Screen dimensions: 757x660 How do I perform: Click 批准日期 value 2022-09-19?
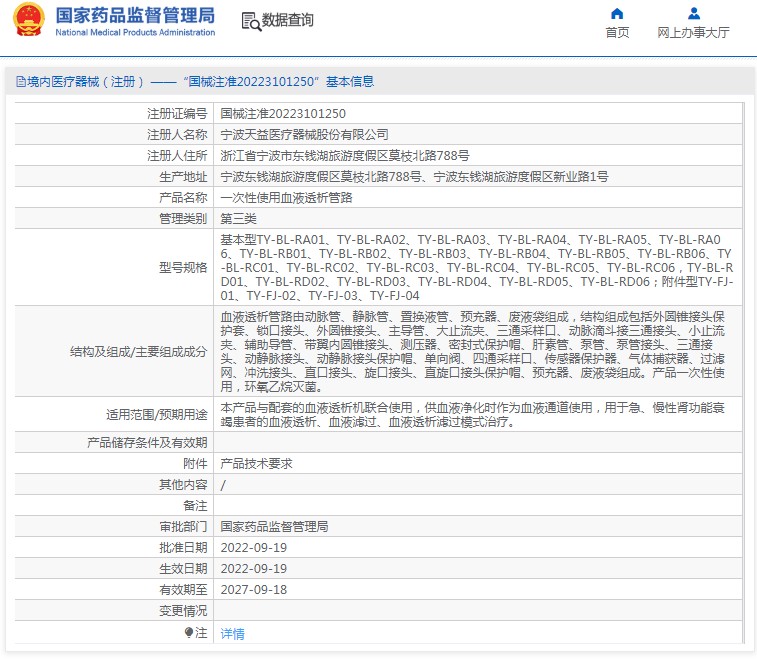pyautogui.click(x=253, y=548)
